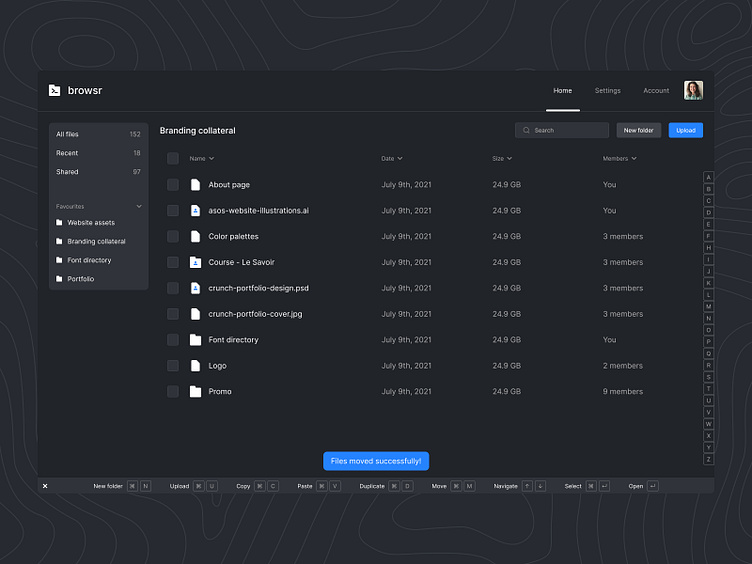Image resolution: width=752 pixels, height=564 pixels.
Task: Check the box beside About page
Action: (173, 185)
